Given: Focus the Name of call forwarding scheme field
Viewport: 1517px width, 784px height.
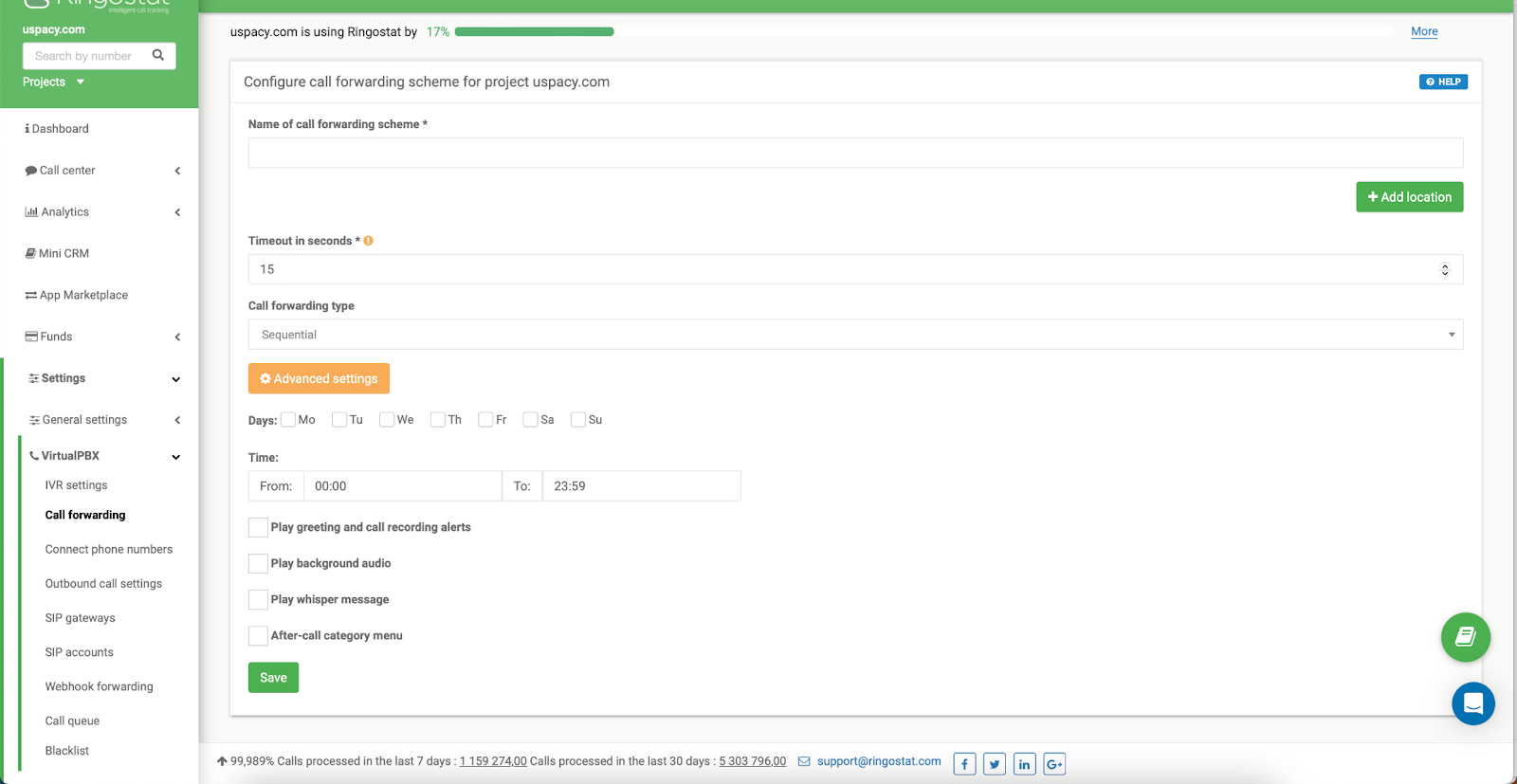Looking at the screenshot, I should pyautogui.click(x=855, y=153).
